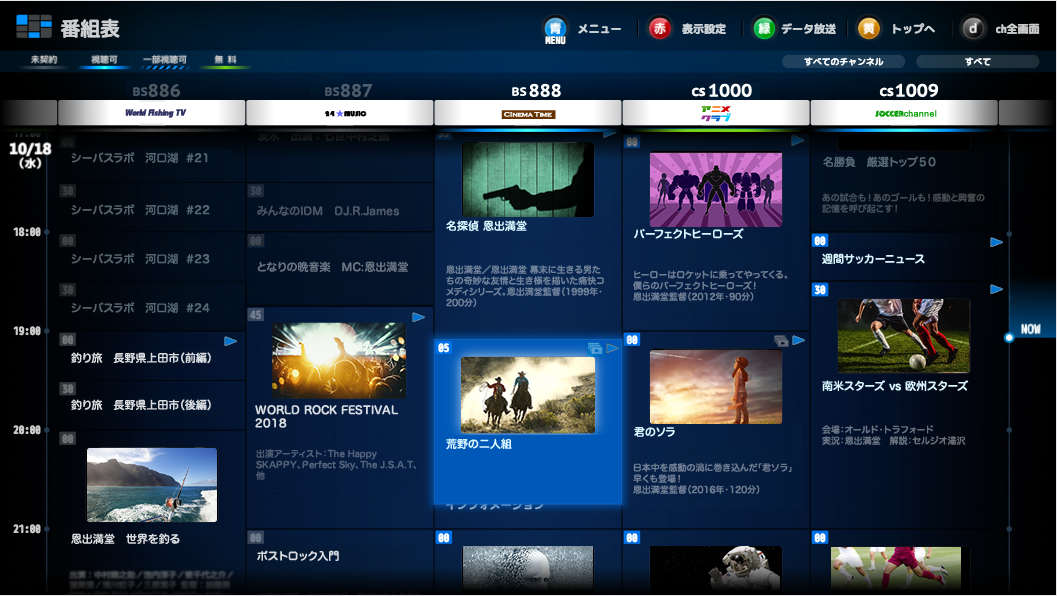Open データ放送 data broadcast
1057x596 pixels.
click(808, 28)
